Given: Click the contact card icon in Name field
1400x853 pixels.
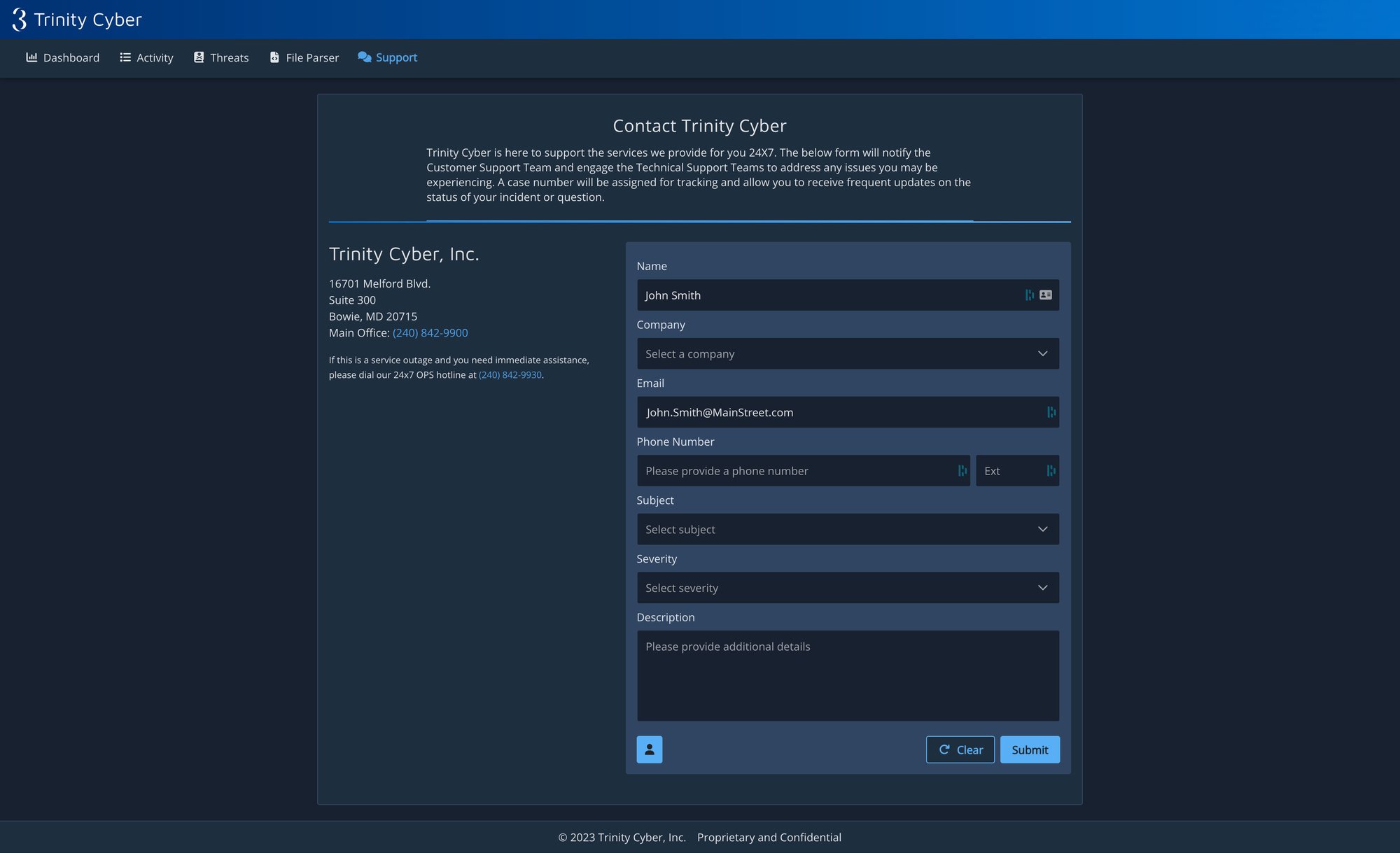Looking at the screenshot, I should coord(1046,295).
